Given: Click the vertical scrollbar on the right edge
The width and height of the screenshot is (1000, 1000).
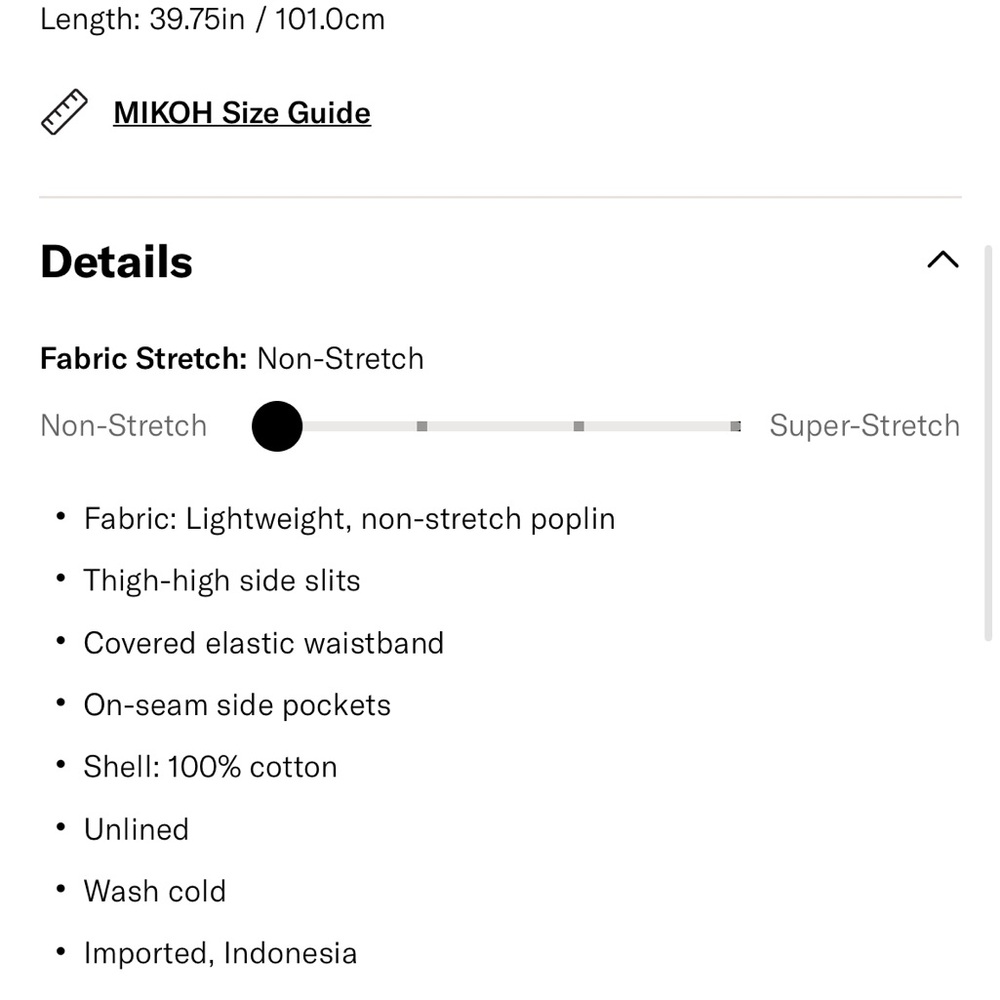Looking at the screenshot, I should tap(988, 442).
